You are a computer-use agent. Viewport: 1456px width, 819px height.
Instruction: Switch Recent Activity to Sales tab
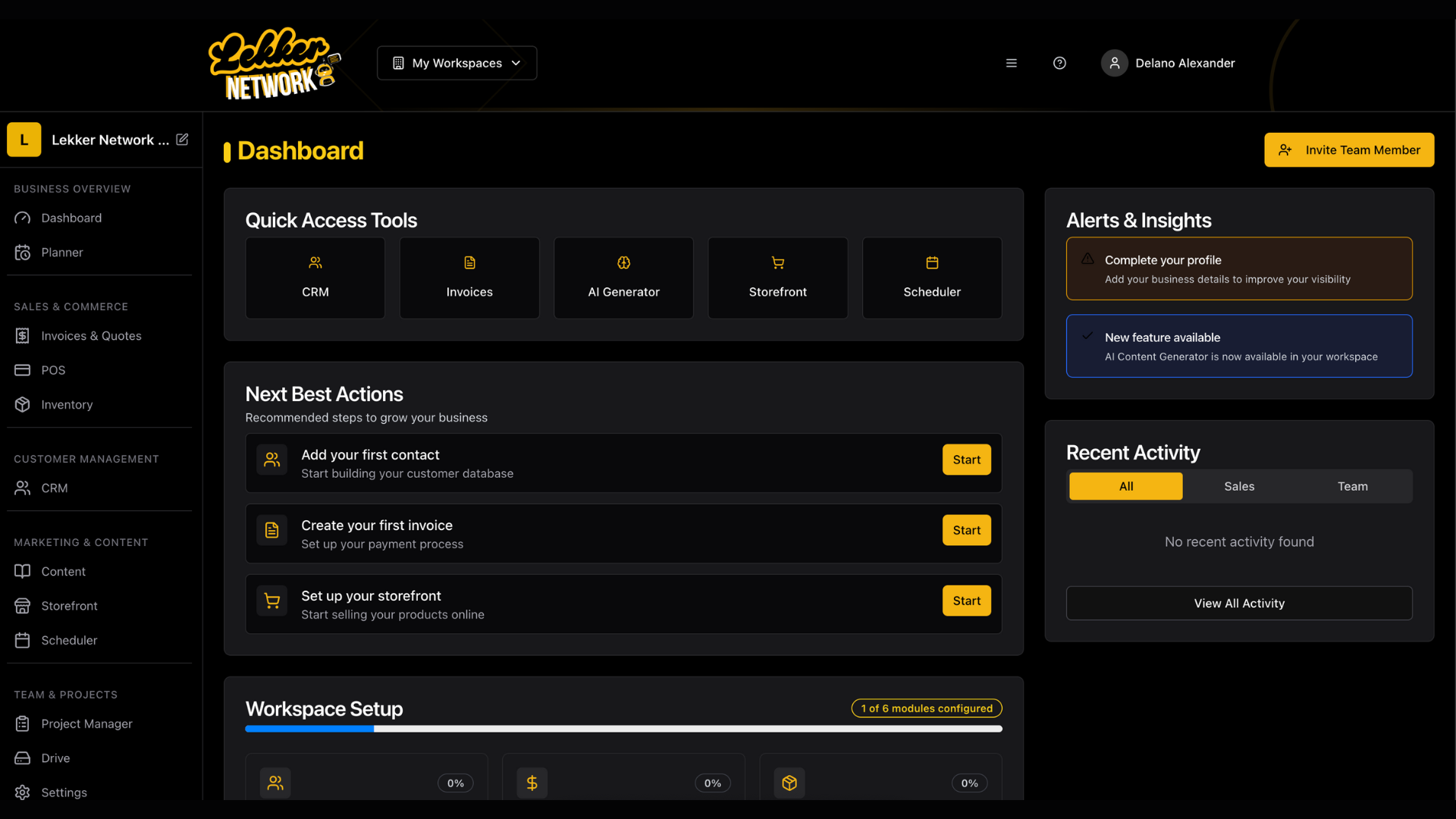tap(1239, 486)
